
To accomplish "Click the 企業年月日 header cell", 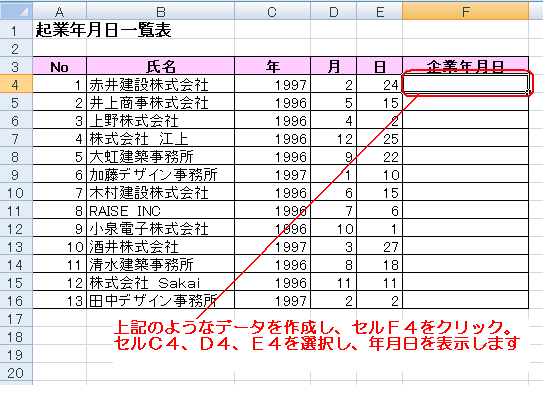I will (x=465, y=66).
